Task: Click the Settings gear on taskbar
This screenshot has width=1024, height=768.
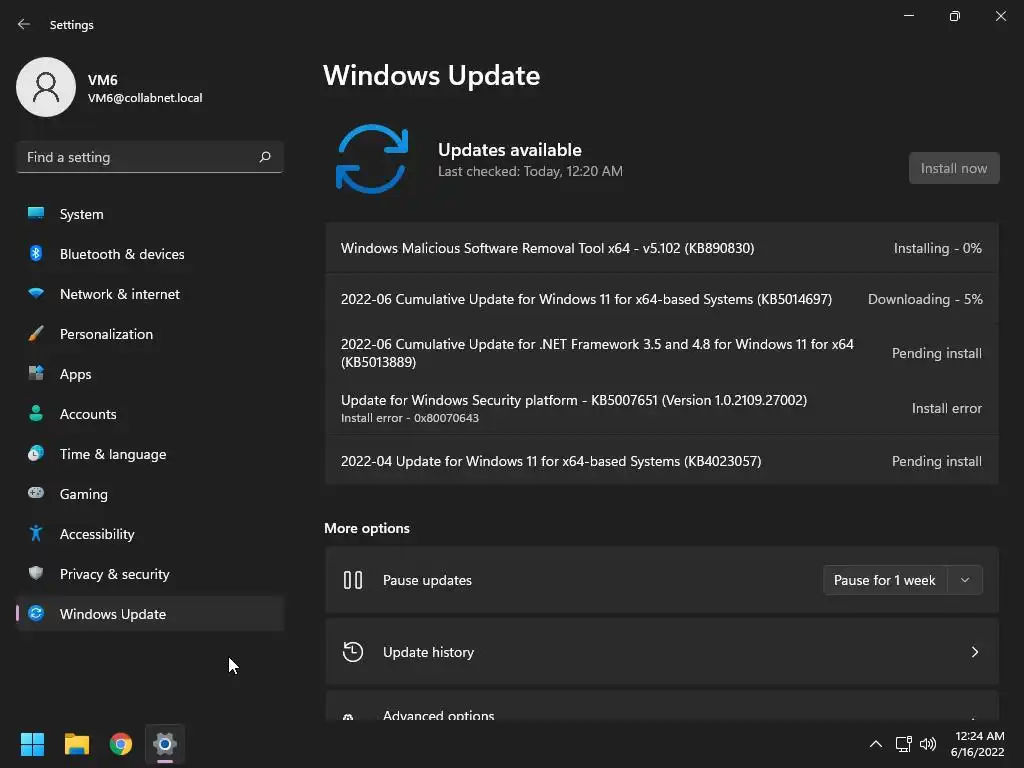Action: [165, 744]
